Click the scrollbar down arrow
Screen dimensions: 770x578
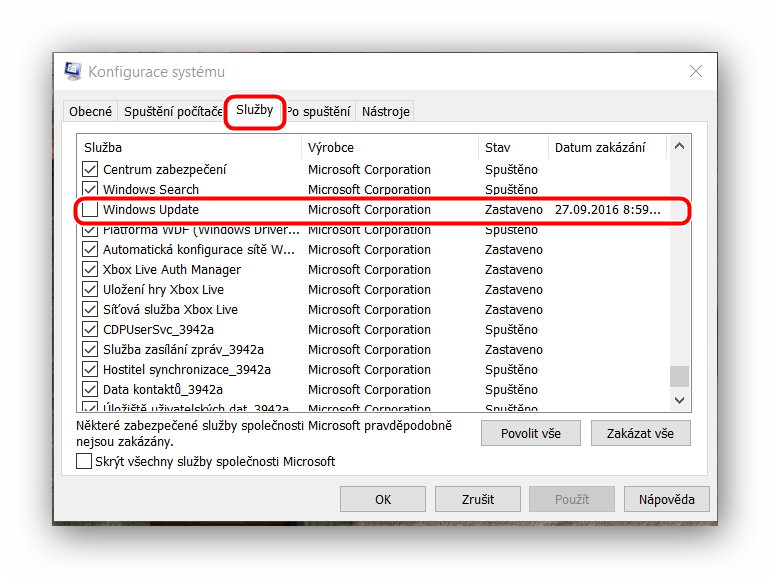click(679, 400)
